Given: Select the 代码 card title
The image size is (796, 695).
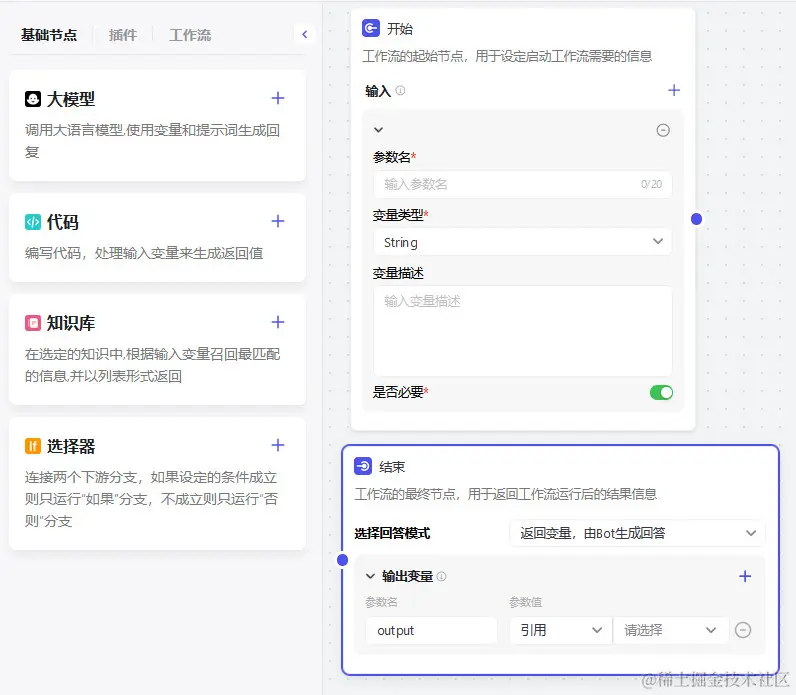Looking at the screenshot, I should [62, 222].
